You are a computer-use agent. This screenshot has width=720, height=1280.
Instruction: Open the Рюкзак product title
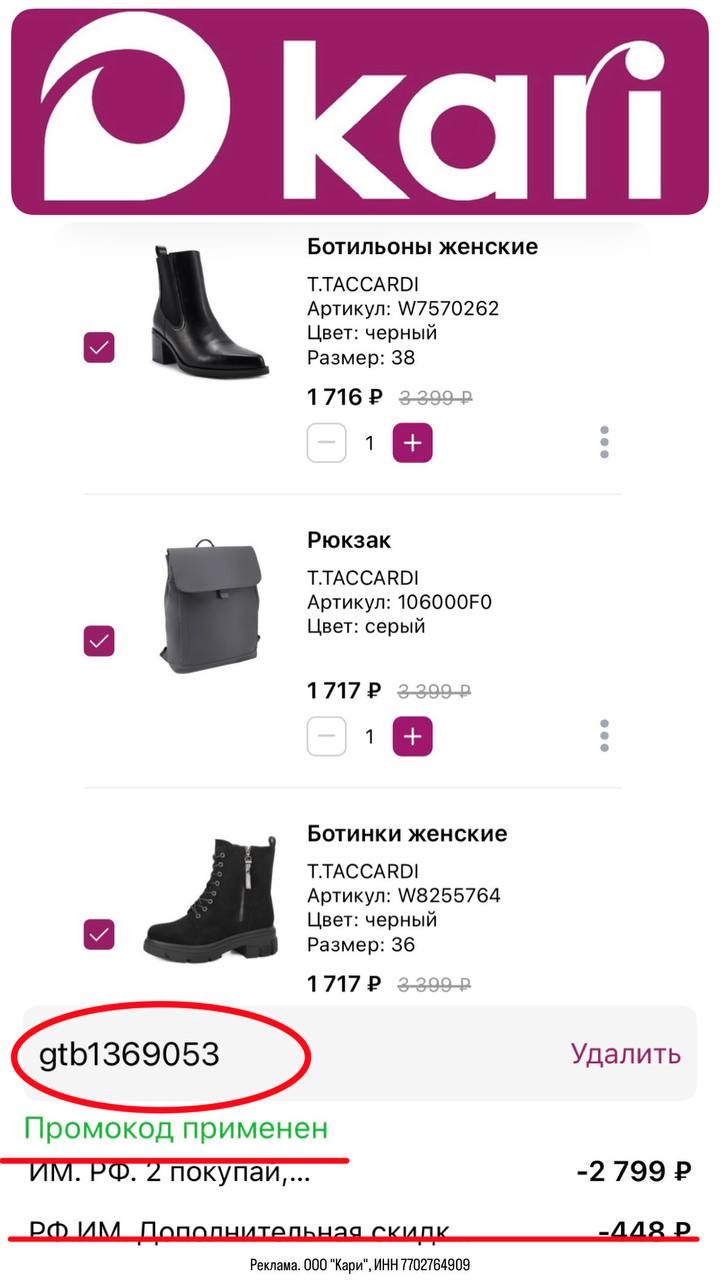coord(349,540)
